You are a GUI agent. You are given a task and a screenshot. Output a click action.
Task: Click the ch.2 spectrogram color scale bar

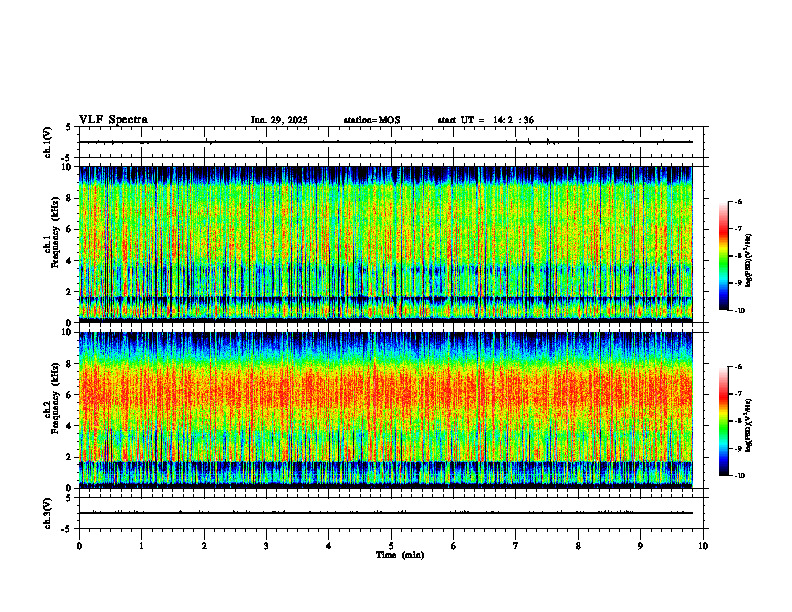(x=723, y=421)
